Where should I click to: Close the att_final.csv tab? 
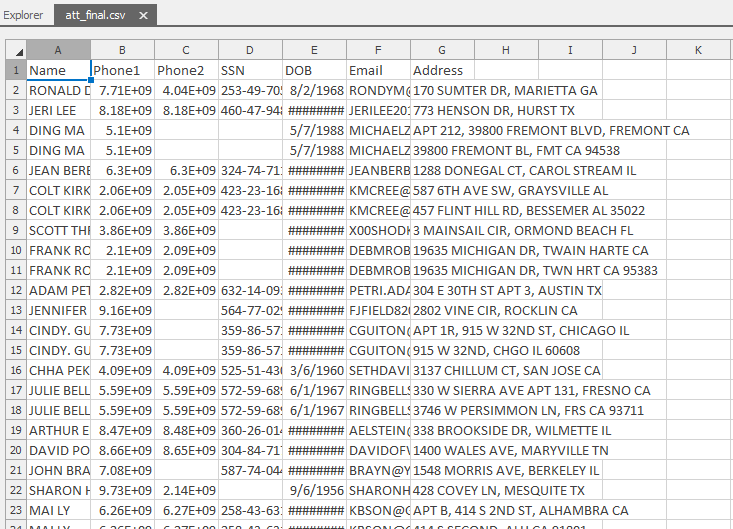143,16
